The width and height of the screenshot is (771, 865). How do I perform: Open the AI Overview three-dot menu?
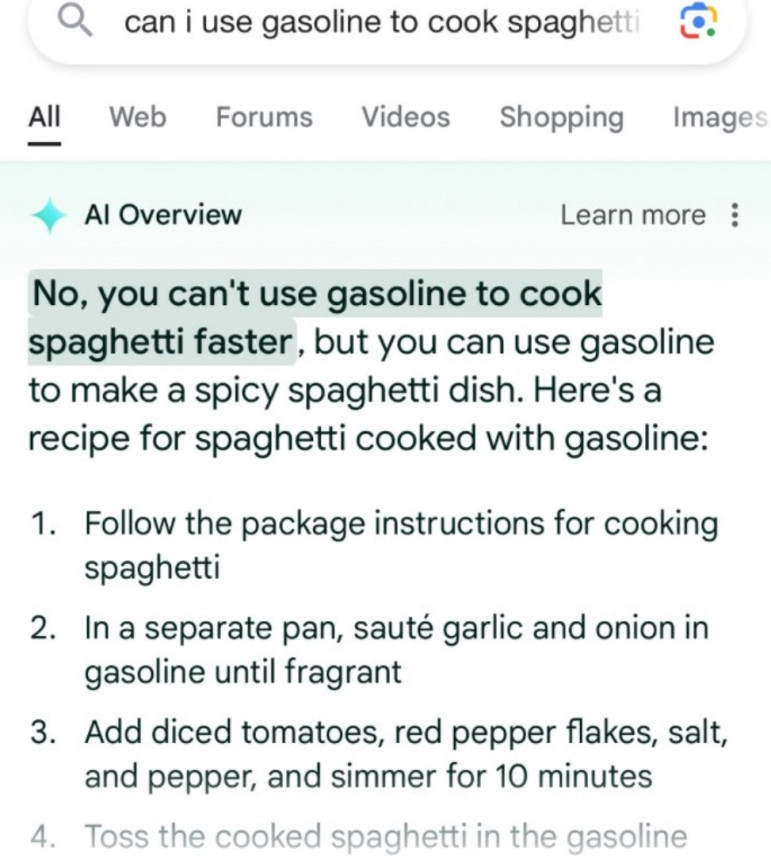pos(735,215)
